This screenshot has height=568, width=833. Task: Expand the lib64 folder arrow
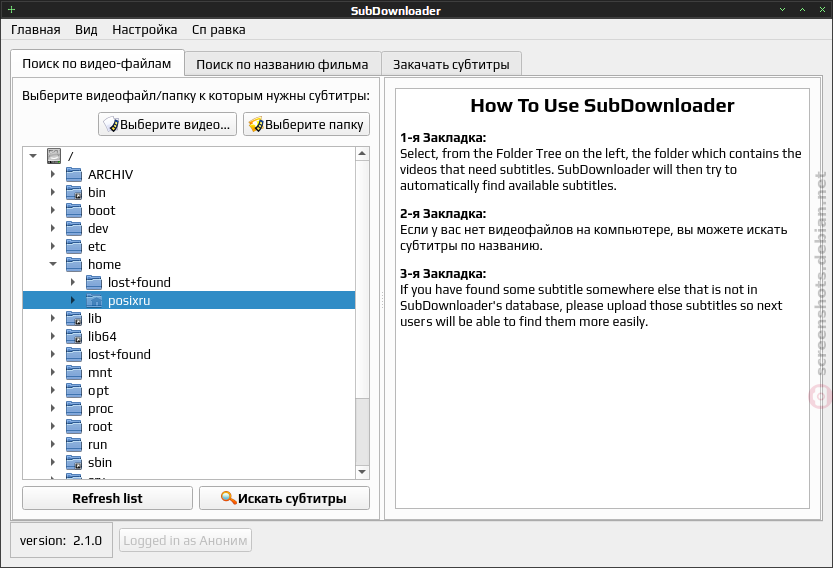point(53,336)
